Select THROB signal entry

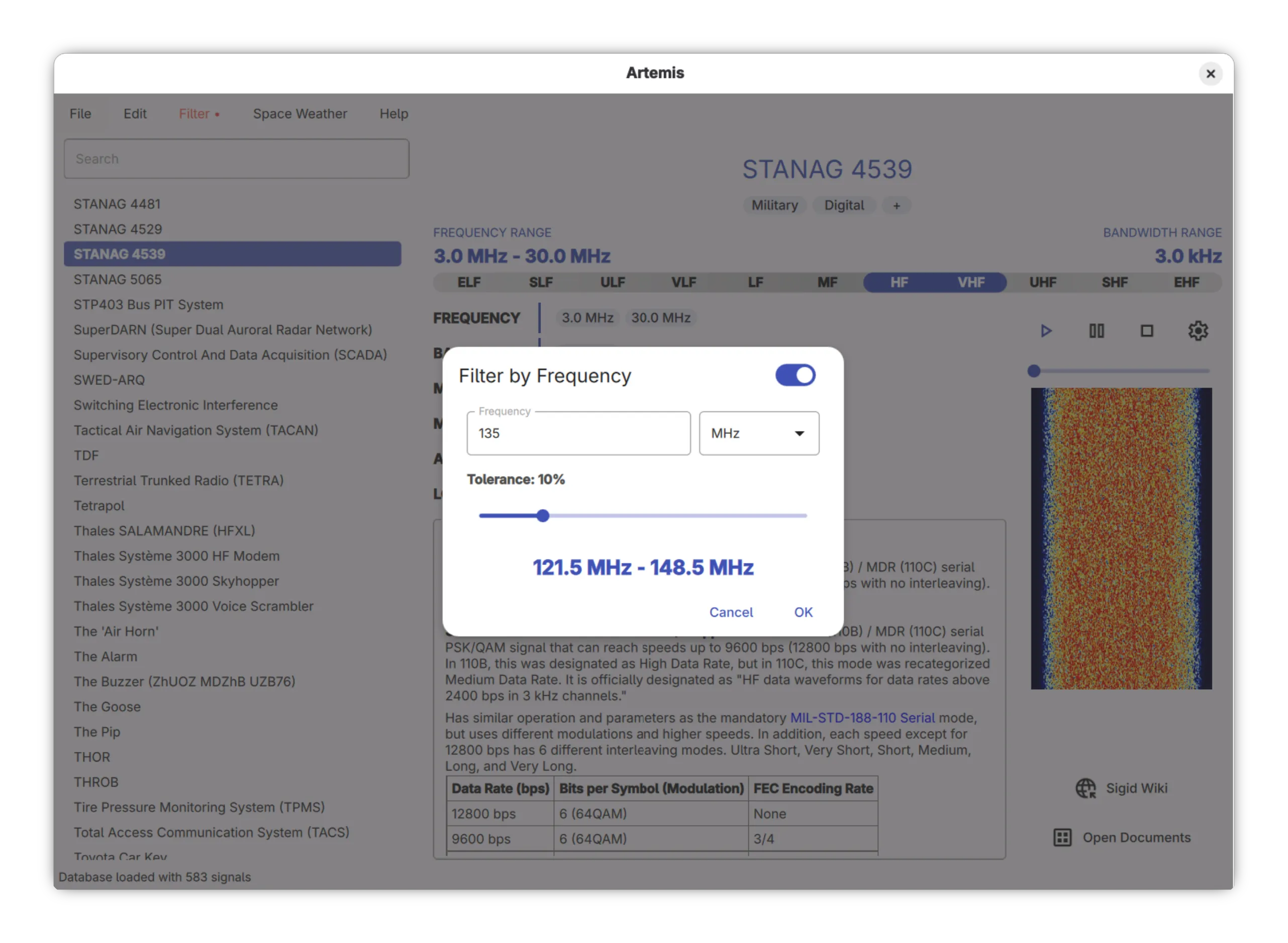232,782
